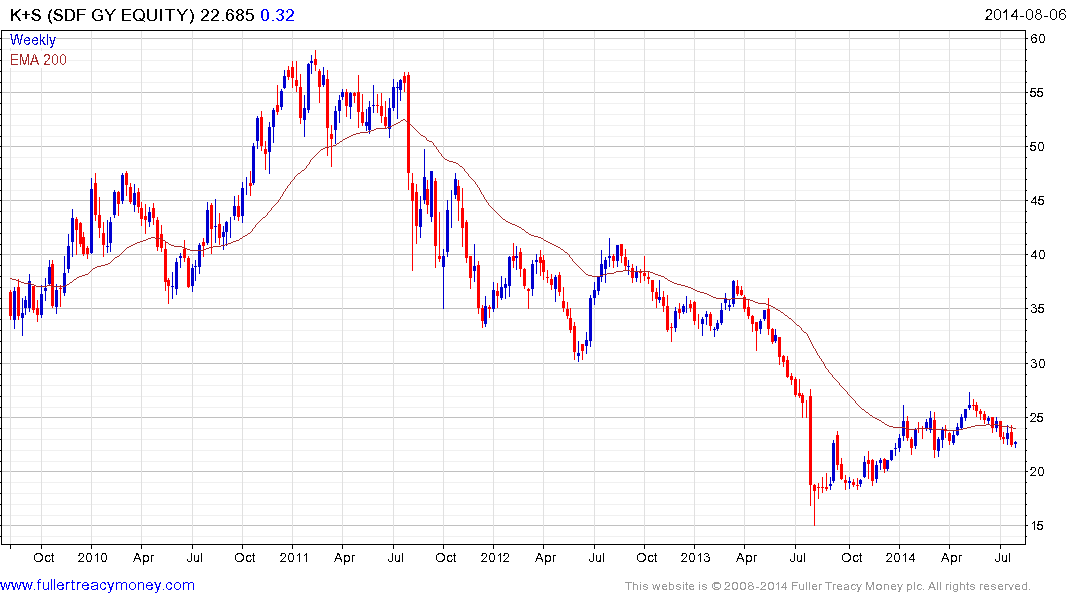Select the chart title K+S (SDF GY EQUITY)
The height and width of the screenshot is (600, 1075).
[x=102, y=15]
